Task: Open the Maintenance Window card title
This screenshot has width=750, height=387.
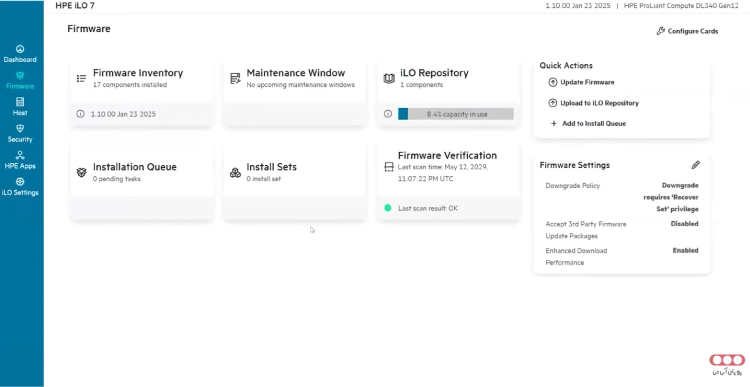Action: point(296,73)
